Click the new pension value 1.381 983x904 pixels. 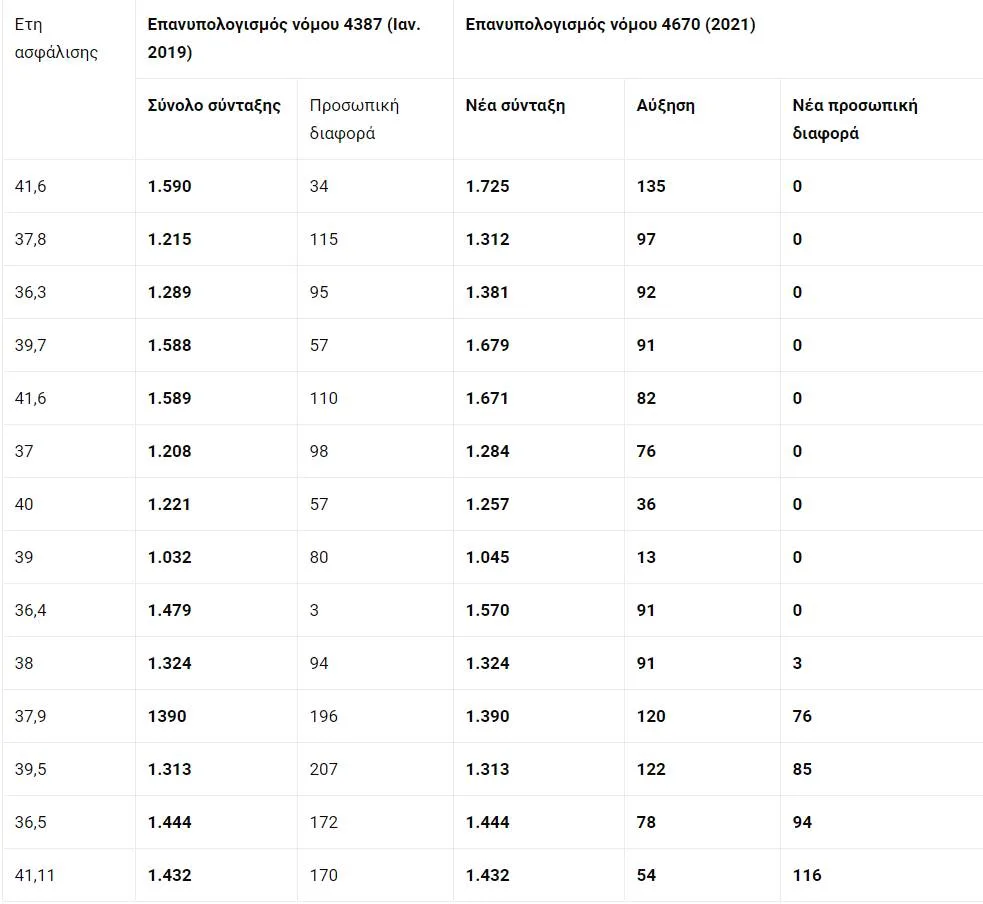pyautogui.click(x=487, y=292)
